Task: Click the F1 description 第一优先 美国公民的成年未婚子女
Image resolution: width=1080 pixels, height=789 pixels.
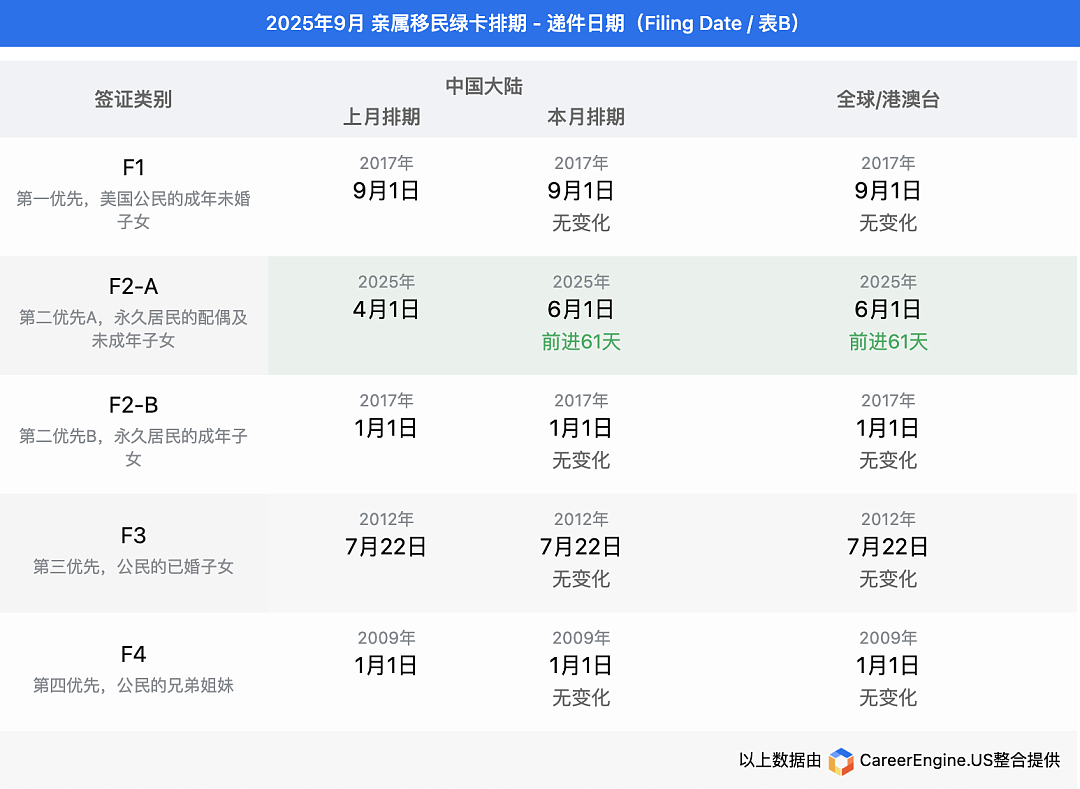Action: point(134,210)
